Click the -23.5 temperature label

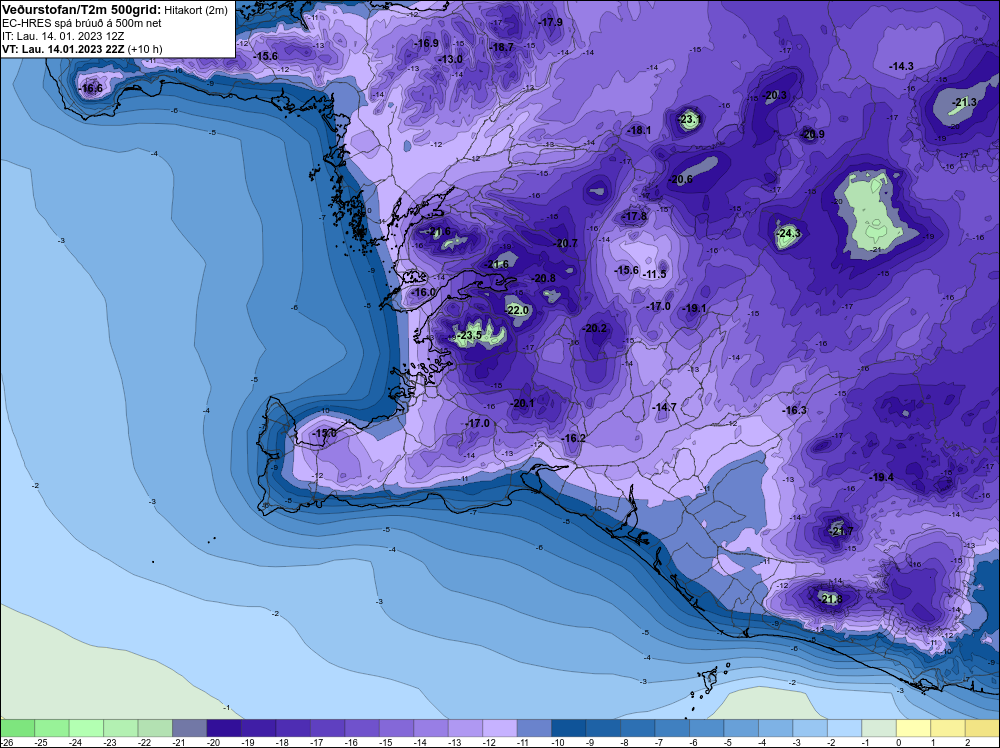point(469,335)
